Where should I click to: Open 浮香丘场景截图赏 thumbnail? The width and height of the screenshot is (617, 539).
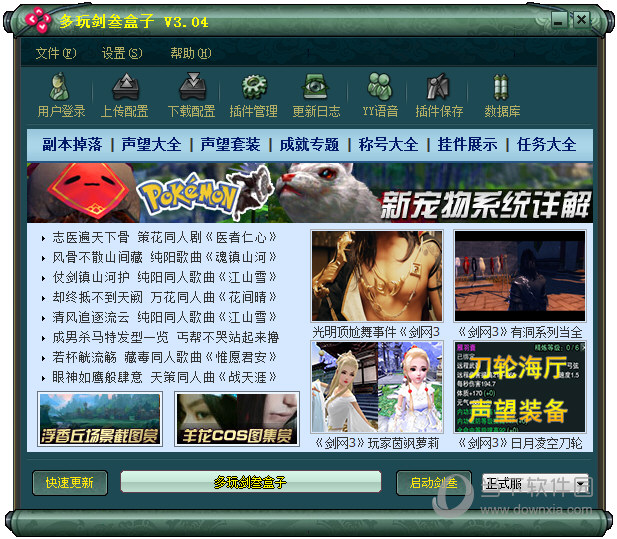[100, 419]
